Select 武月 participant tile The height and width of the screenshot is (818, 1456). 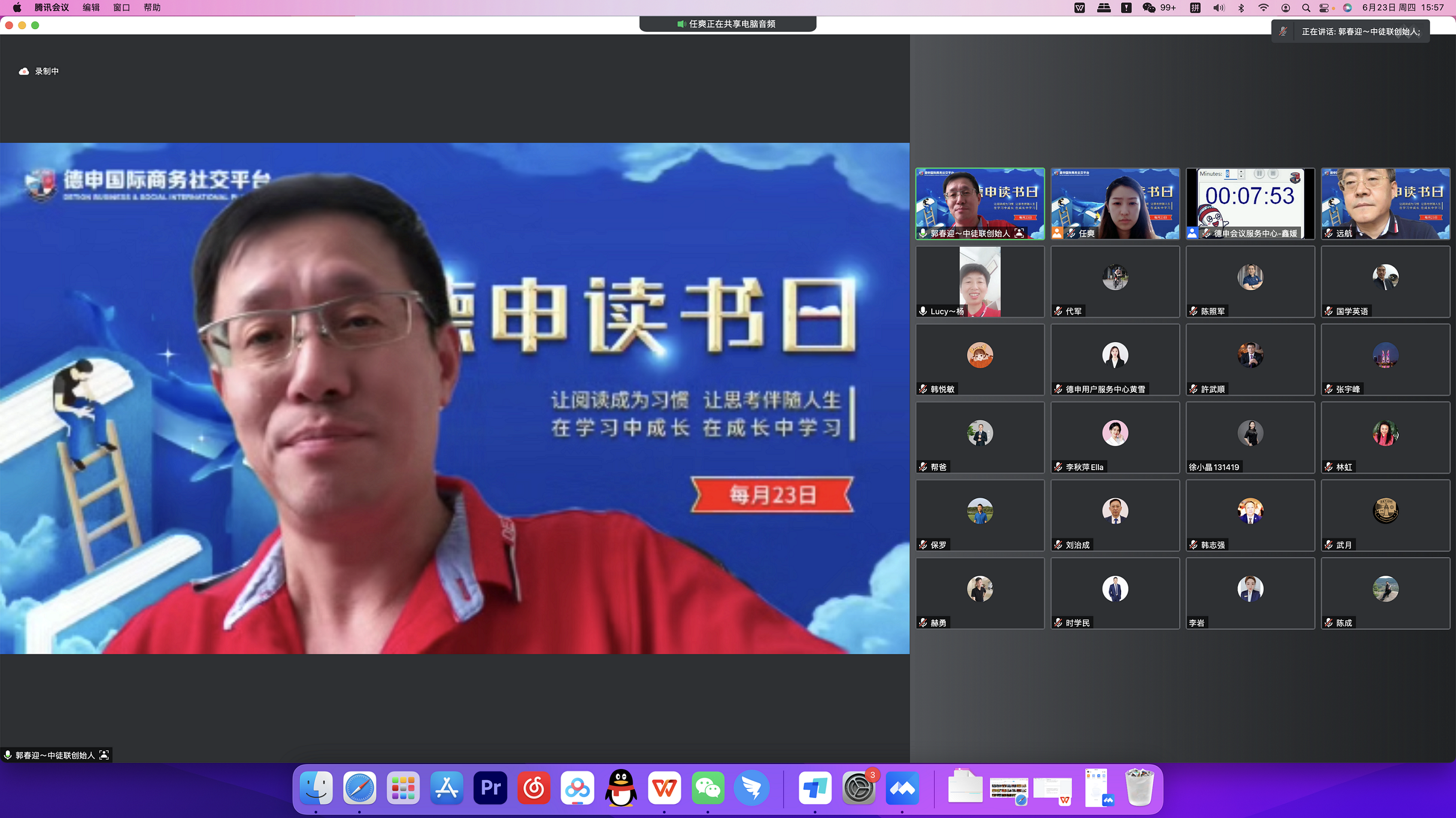click(x=1385, y=515)
